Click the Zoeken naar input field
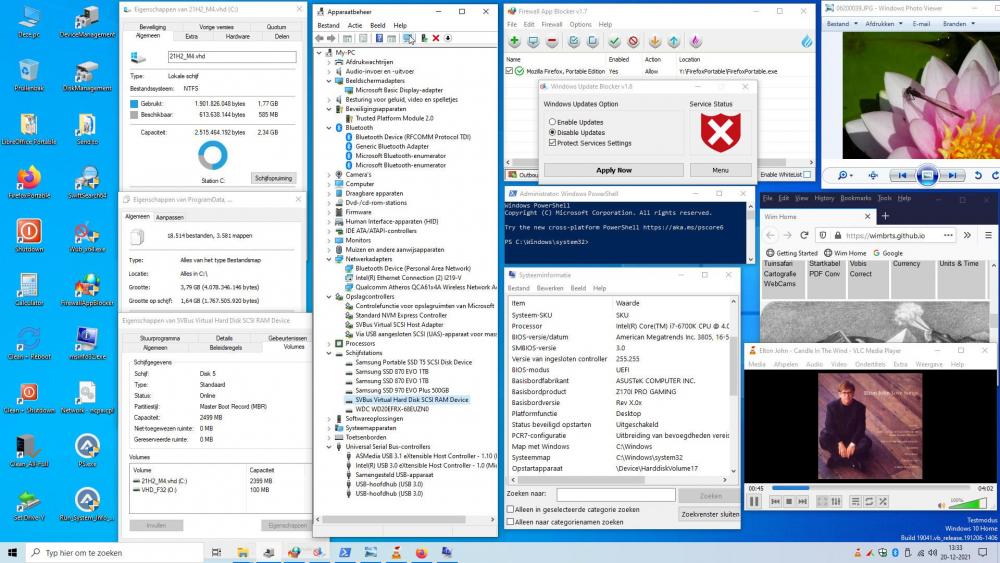Image resolution: width=1000 pixels, height=563 pixels. click(x=615, y=494)
